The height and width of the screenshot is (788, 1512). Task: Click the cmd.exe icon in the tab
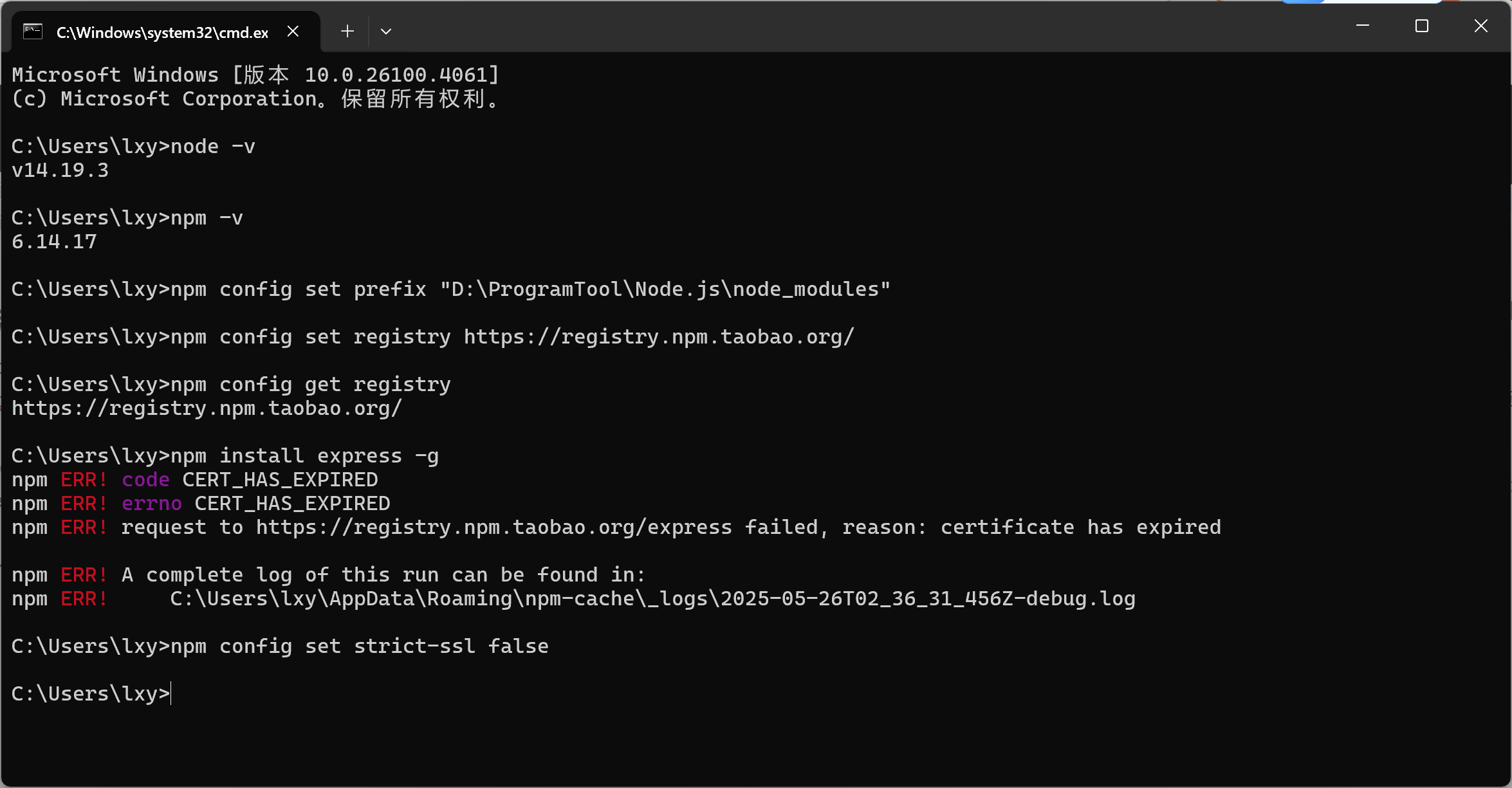click(x=33, y=31)
